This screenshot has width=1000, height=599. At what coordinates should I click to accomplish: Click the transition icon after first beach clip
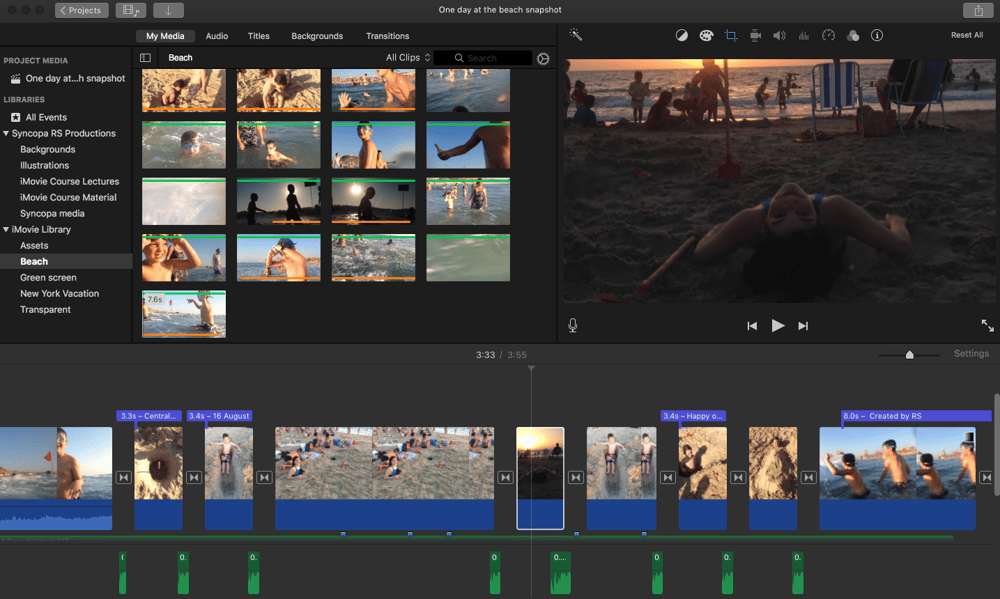click(x=123, y=477)
